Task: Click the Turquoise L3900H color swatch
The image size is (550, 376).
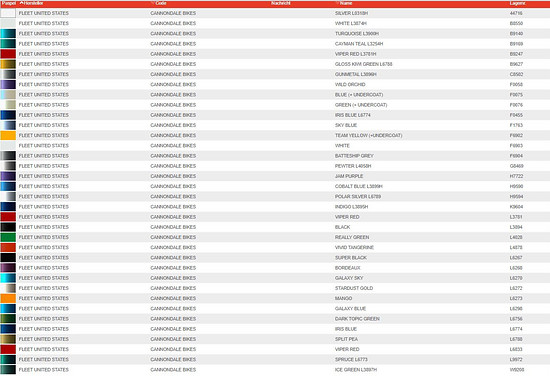Action: tap(8, 33)
